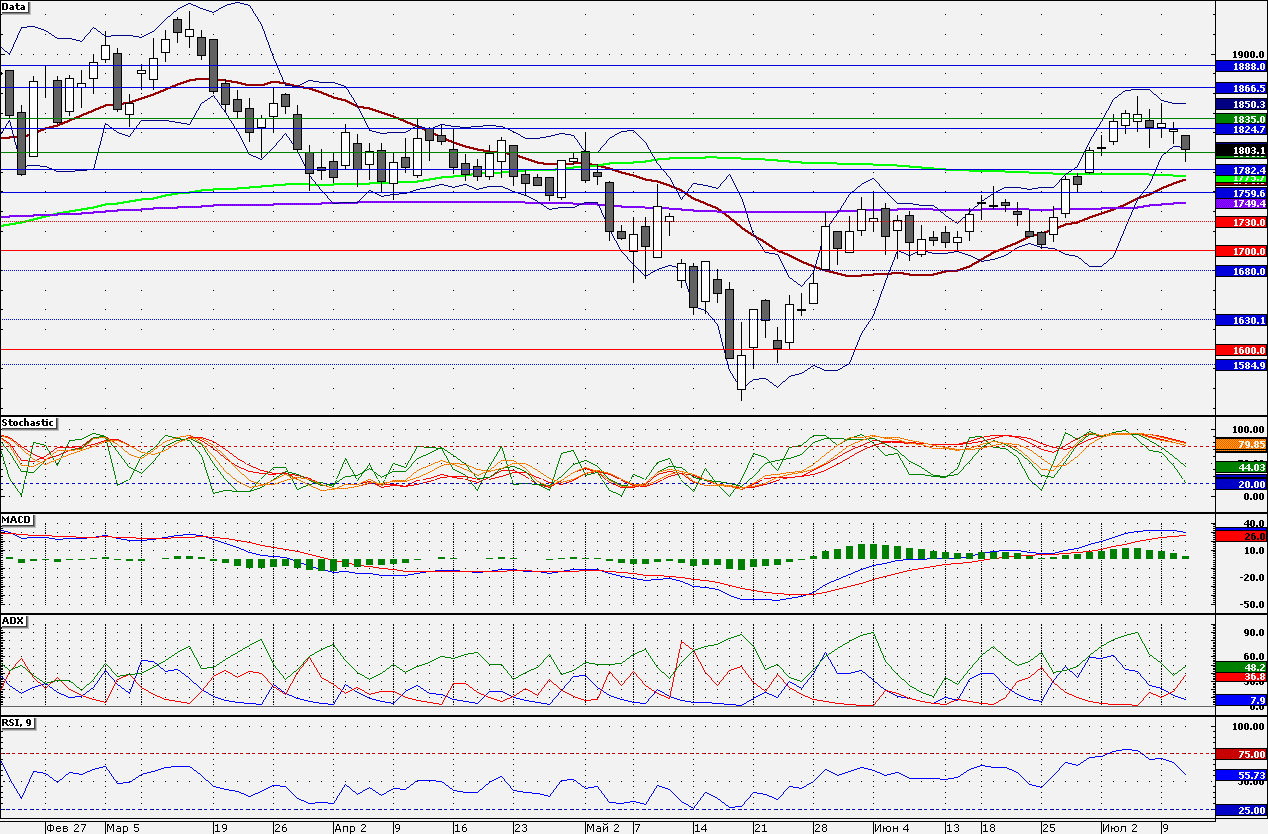Select the green 1835.0 level tag
1268x834 pixels.
[1240, 118]
